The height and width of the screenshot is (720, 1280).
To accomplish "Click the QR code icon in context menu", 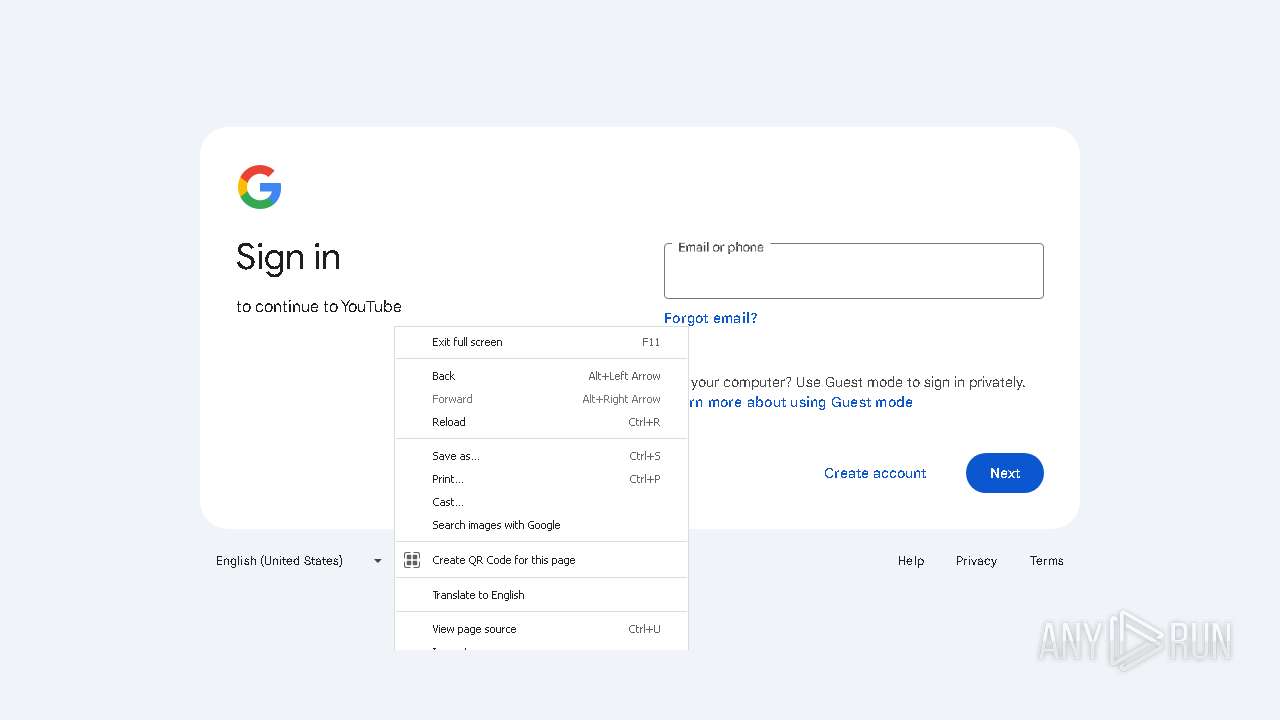I will pyautogui.click(x=412, y=560).
